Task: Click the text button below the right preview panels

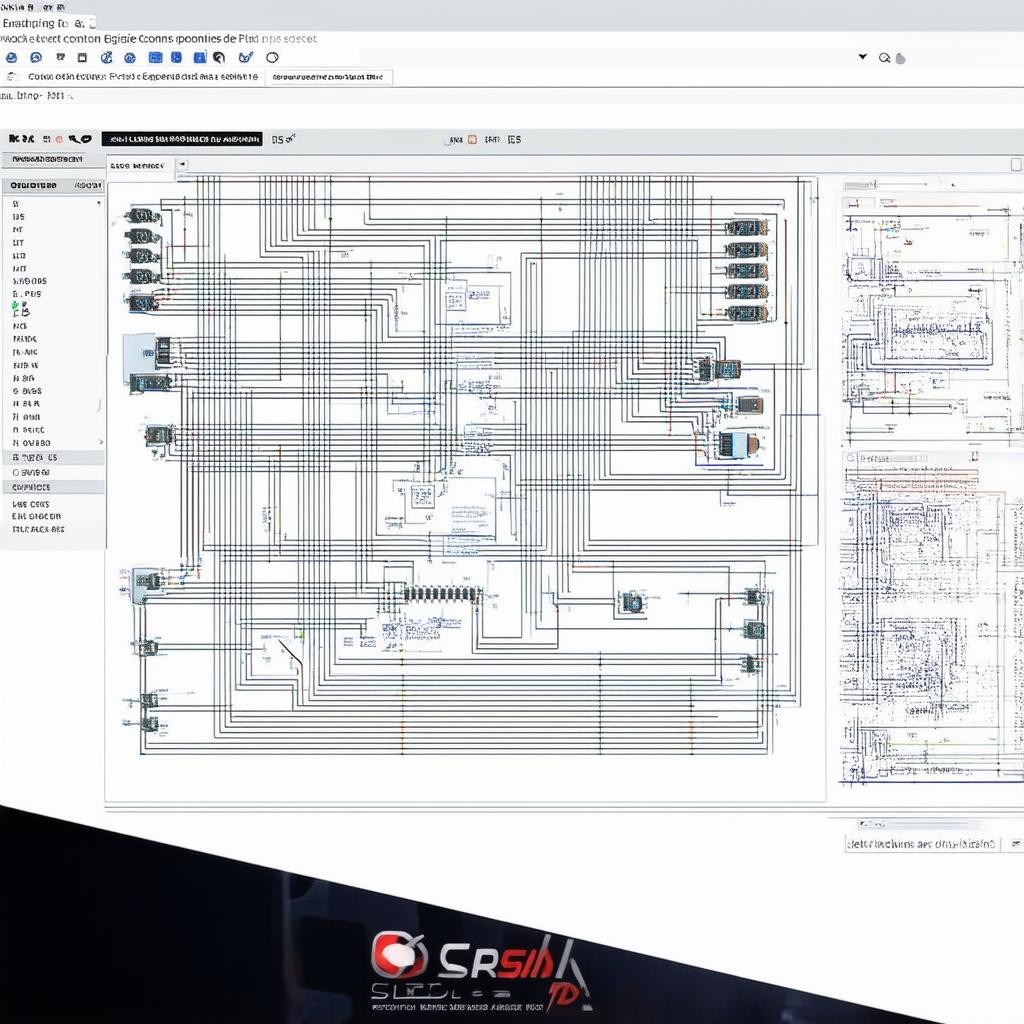Action: click(921, 844)
